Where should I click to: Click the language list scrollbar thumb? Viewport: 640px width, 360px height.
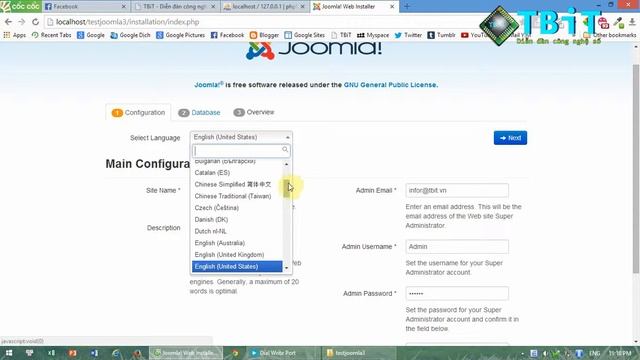click(287, 189)
